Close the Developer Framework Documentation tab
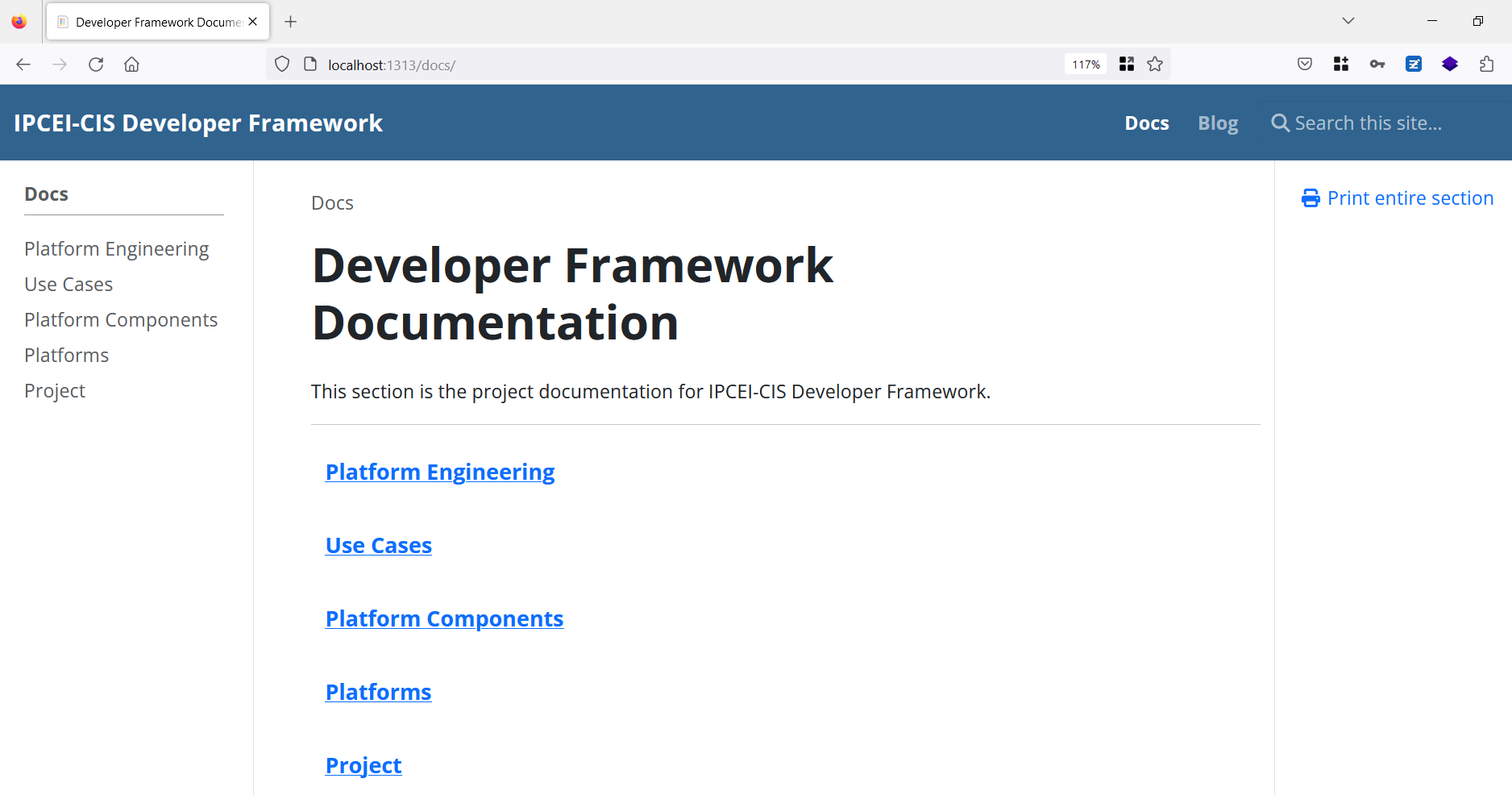Screen dimensions: 1512x795 click(x=253, y=22)
